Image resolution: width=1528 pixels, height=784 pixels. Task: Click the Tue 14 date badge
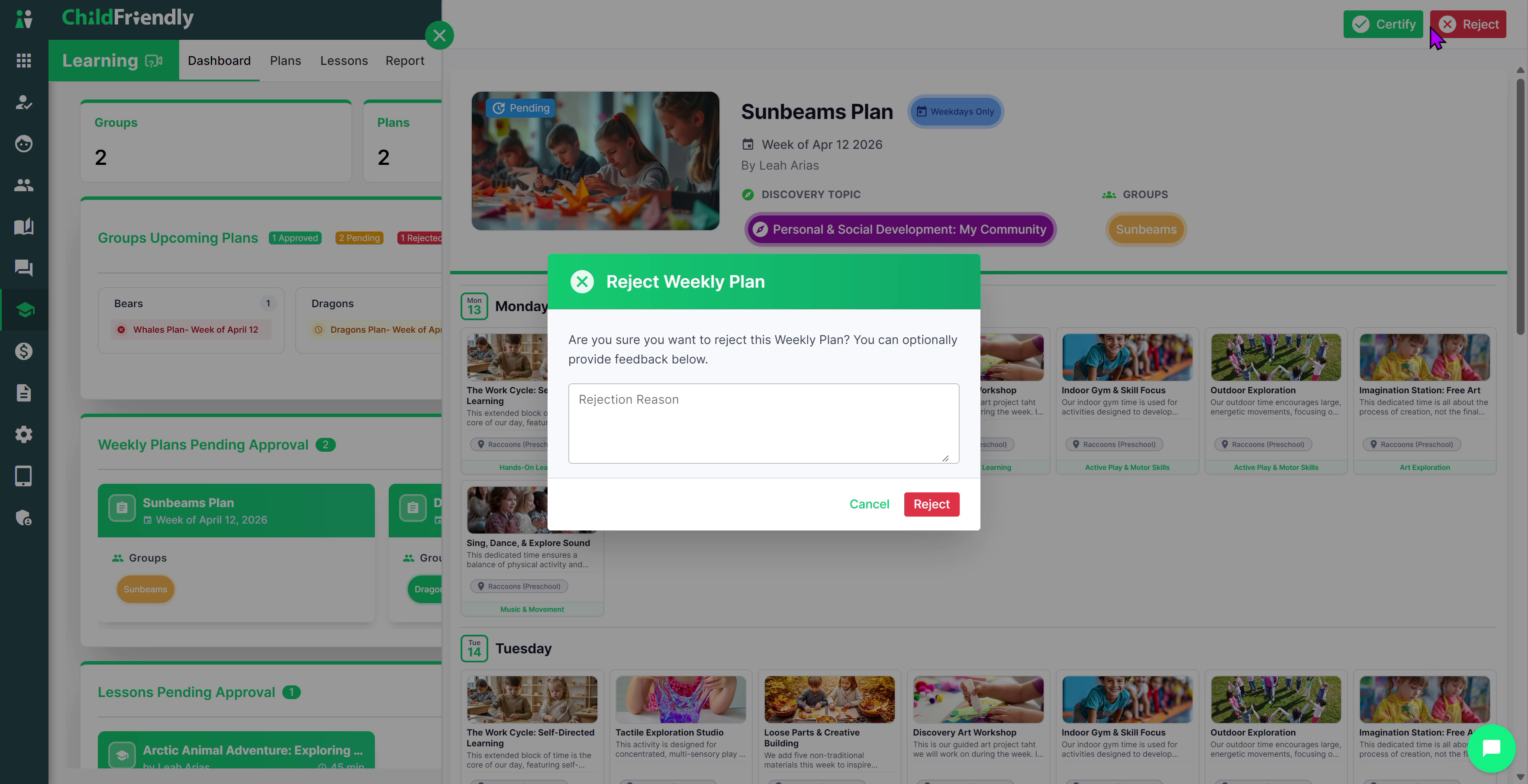tap(474, 648)
